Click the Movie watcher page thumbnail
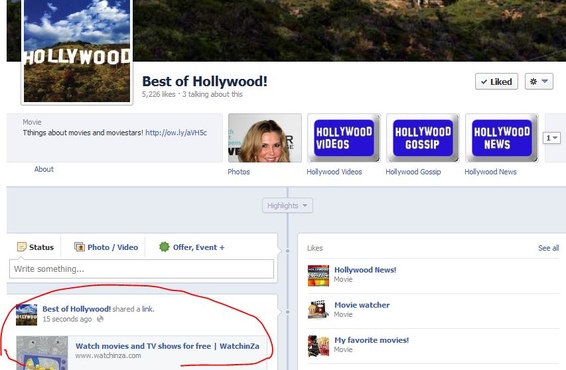Screen dimensions: 566x370 tap(318, 309)
